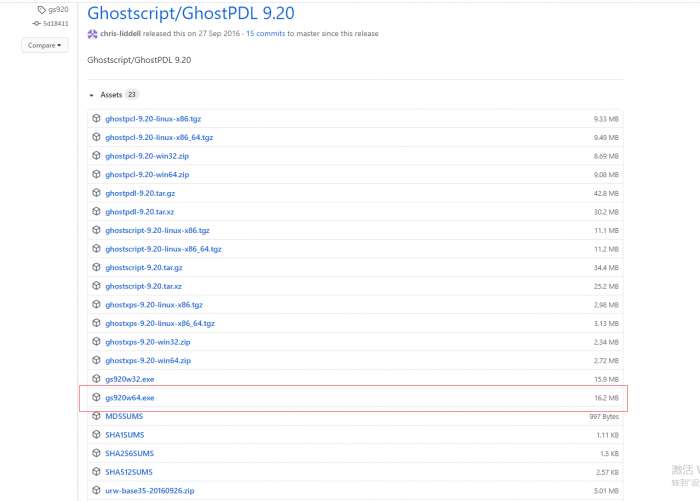700x501 pixels.
Task: Click the Assets count badge 23
Action: [132, 95]
